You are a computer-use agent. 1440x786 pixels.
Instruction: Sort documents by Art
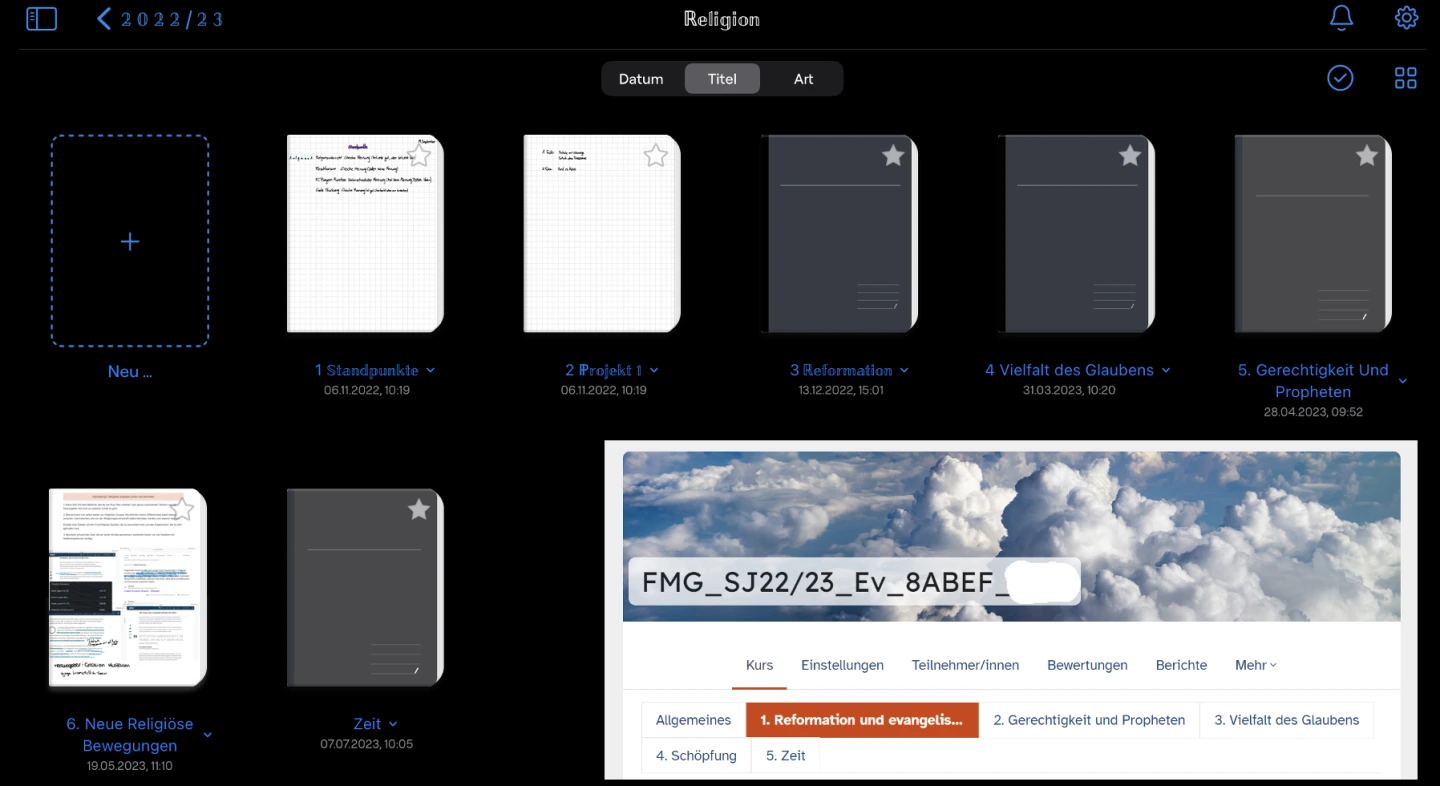pyautogui.click(x=803, y=79)
